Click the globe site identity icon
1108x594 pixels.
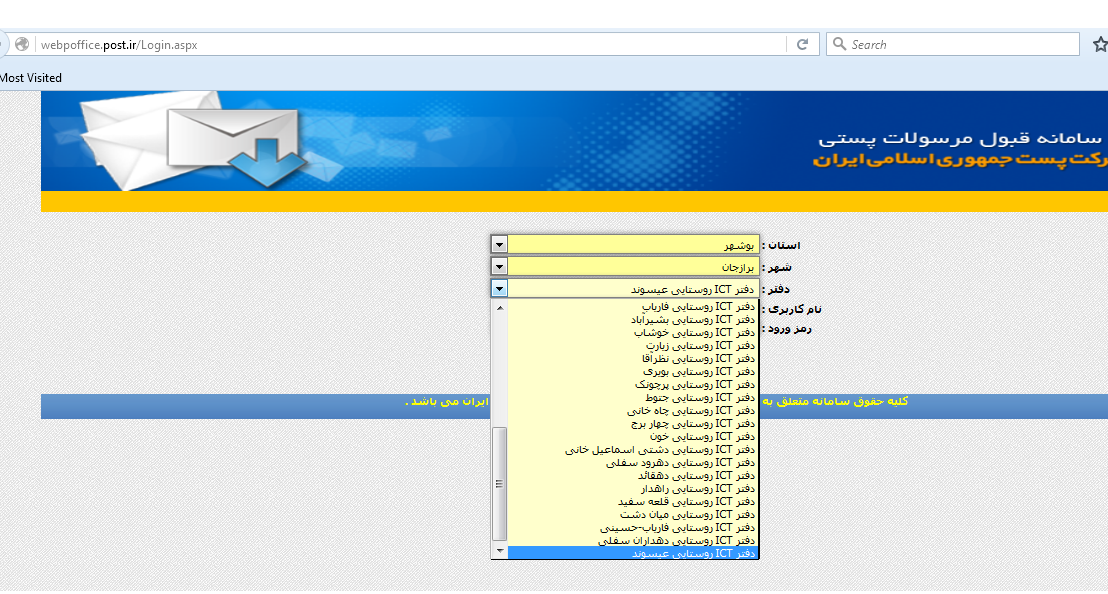coord(22,44)
